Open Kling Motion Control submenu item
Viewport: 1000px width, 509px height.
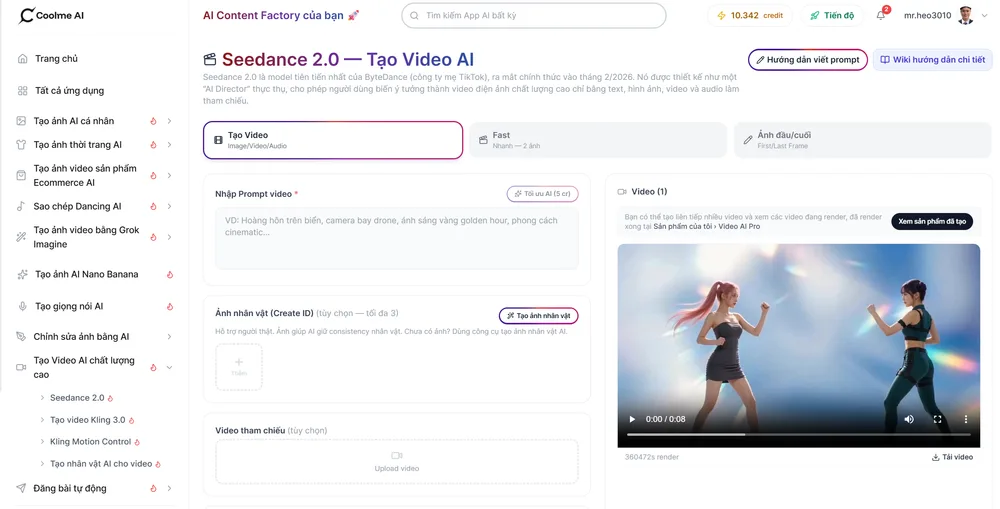coord(91,441)
